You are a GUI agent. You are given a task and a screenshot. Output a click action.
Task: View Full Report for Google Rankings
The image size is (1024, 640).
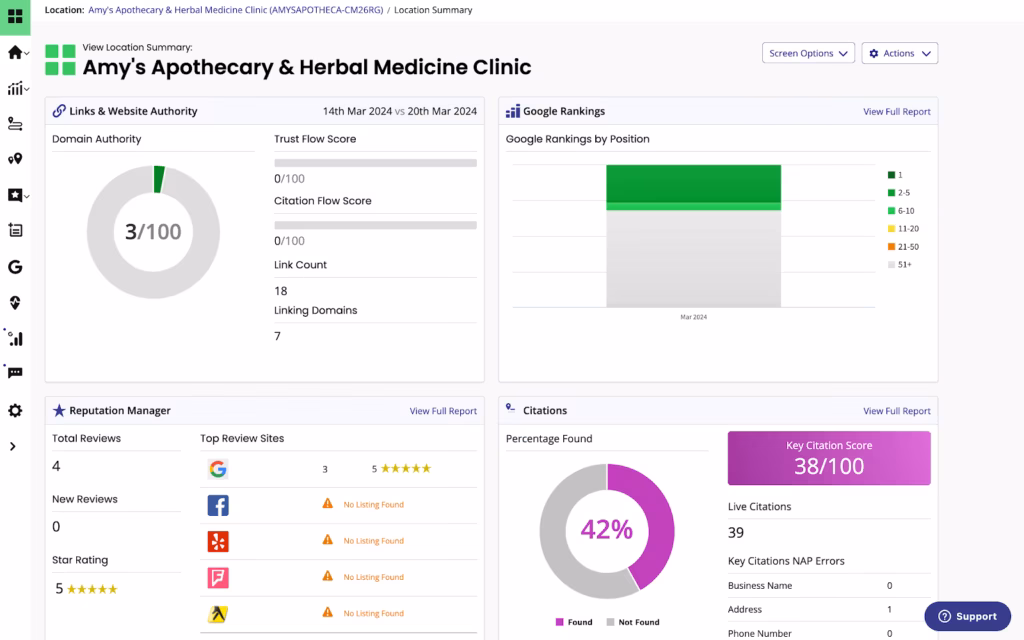pyautogui.click(x=897, y=112)
